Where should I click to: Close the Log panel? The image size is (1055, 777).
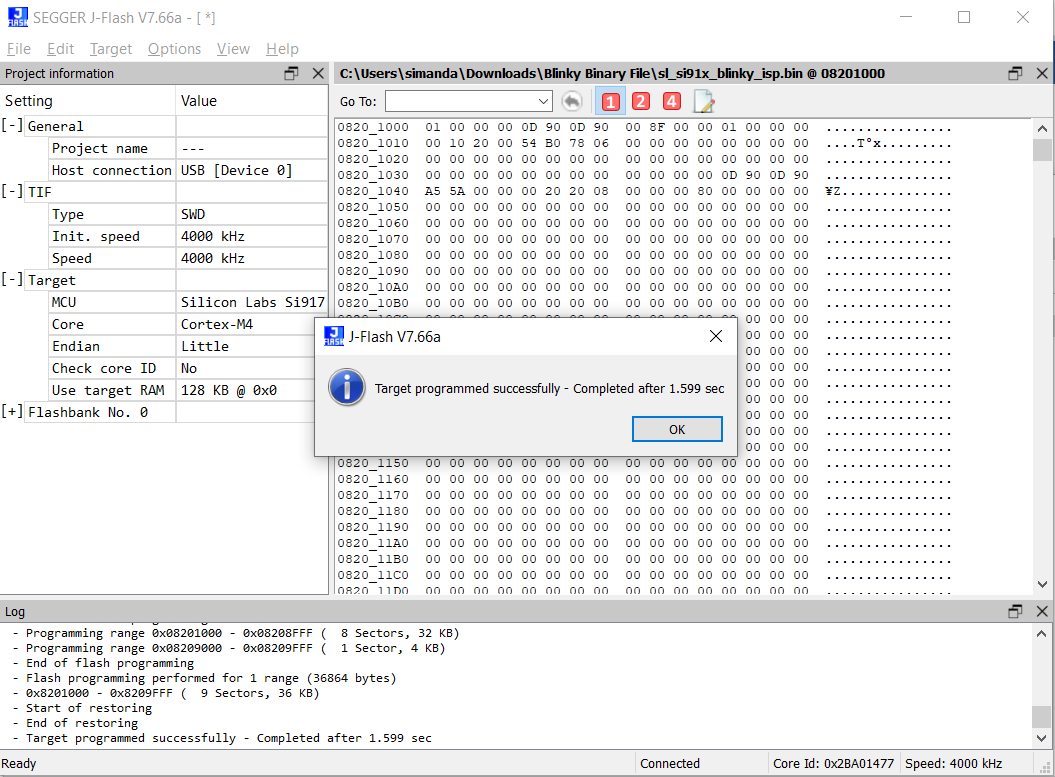point(1042,611)
